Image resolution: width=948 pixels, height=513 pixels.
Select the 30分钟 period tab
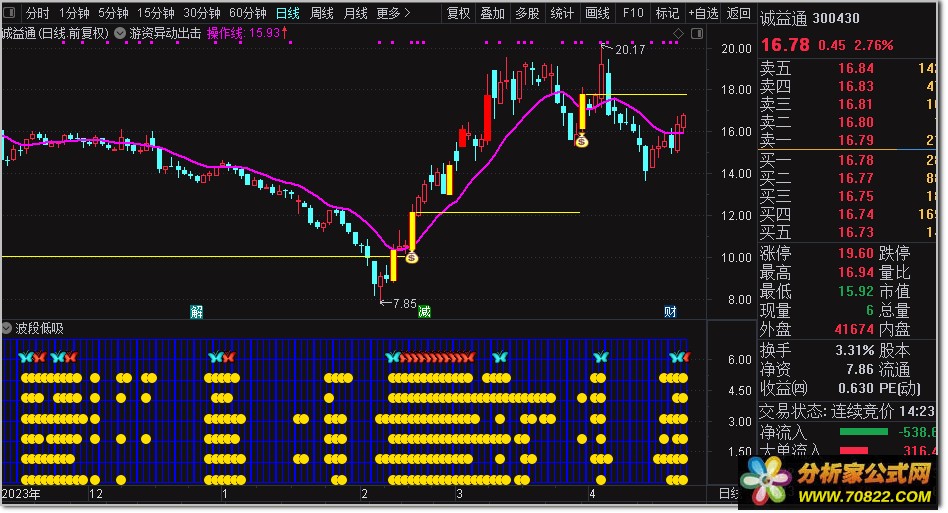pos(201,13)
